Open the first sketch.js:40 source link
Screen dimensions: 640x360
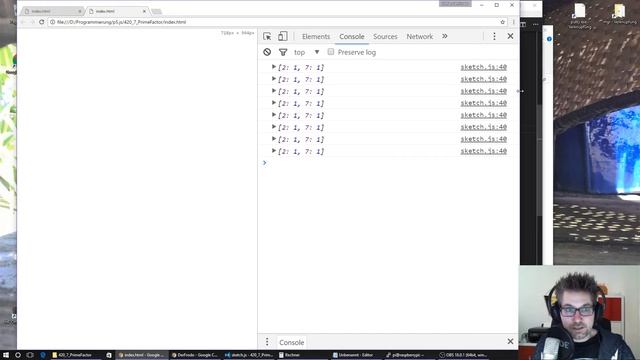[x=483, y=67]
